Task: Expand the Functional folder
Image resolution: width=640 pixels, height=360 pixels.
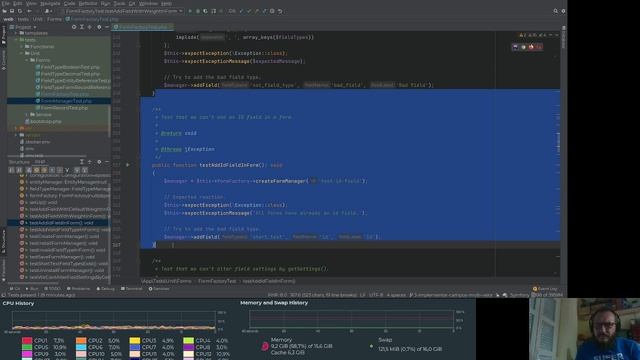Action: 22,47
